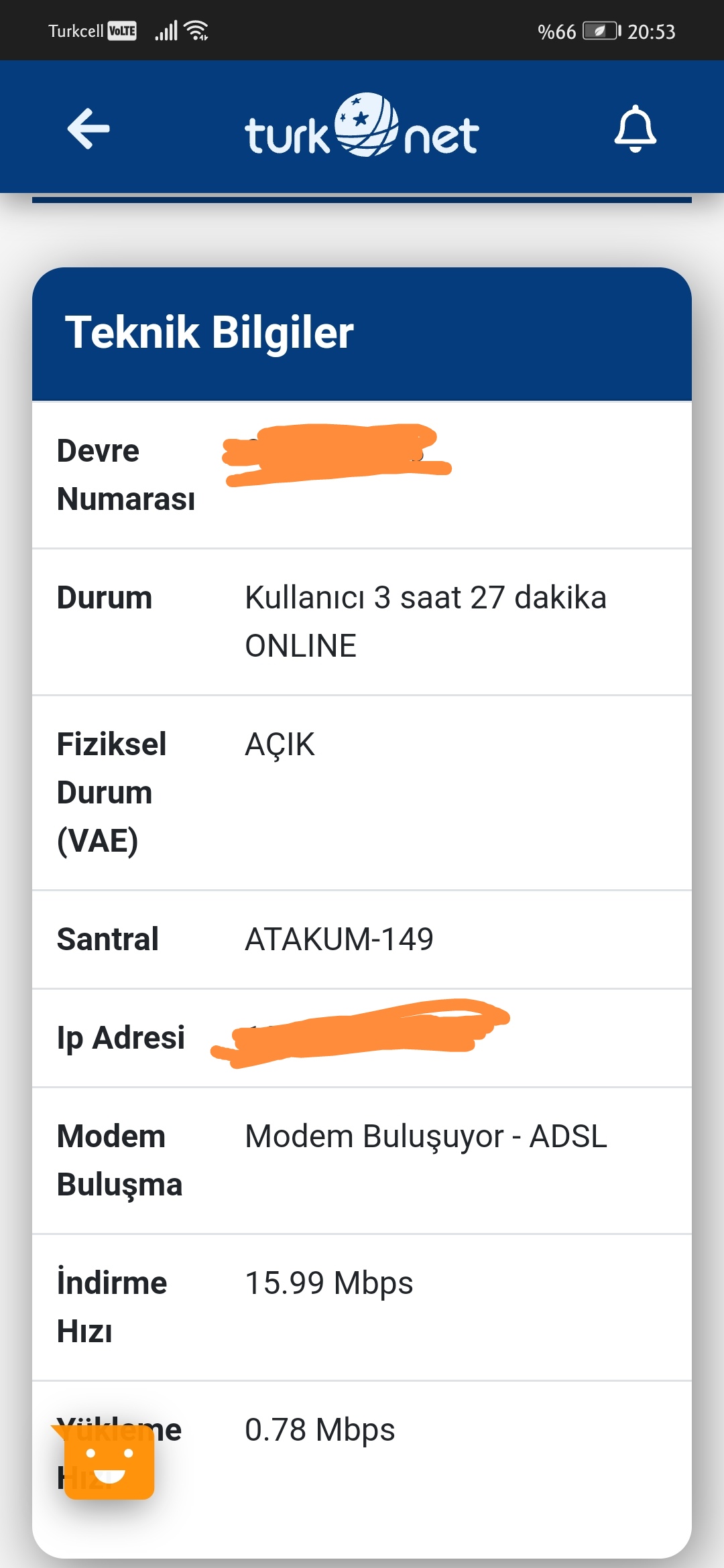This screenshot has height=1568, width=724.
Task: Select the Devre Numarası row
Action: point(362,475)
